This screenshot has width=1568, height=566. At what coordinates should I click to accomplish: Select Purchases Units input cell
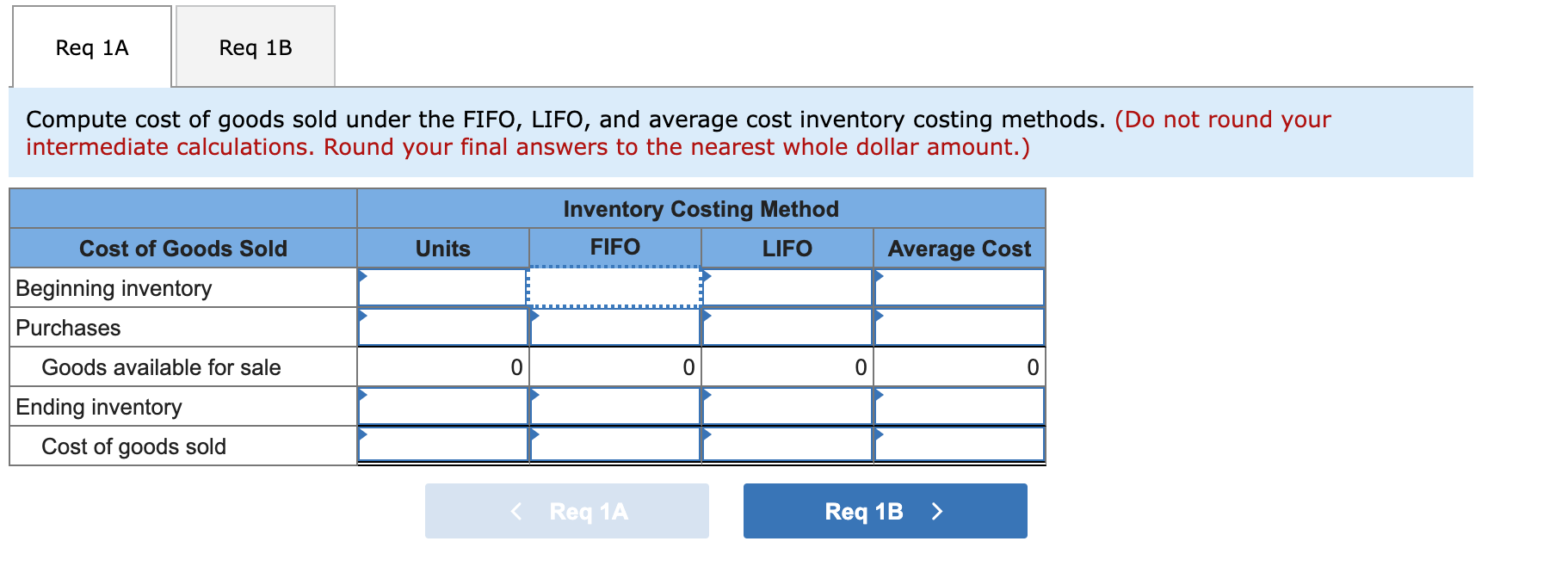[442, 327]
